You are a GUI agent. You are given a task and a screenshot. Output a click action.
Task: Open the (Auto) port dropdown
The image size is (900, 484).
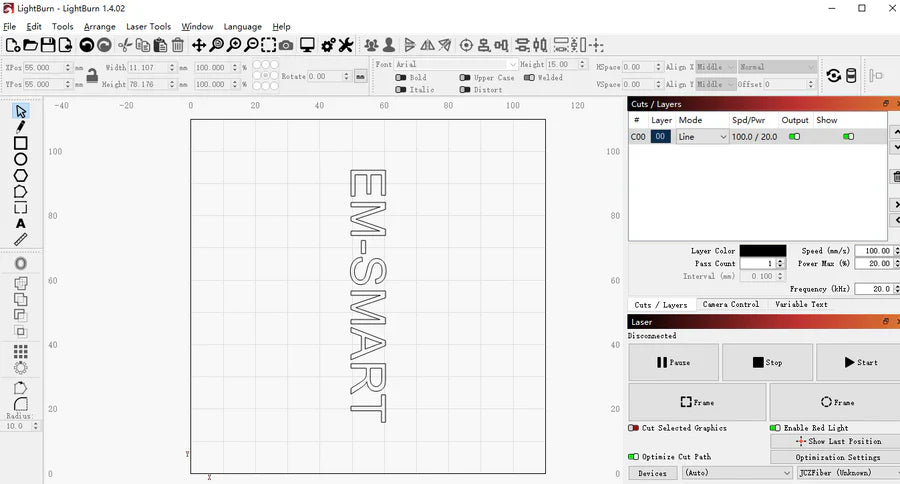pos(738,473)
